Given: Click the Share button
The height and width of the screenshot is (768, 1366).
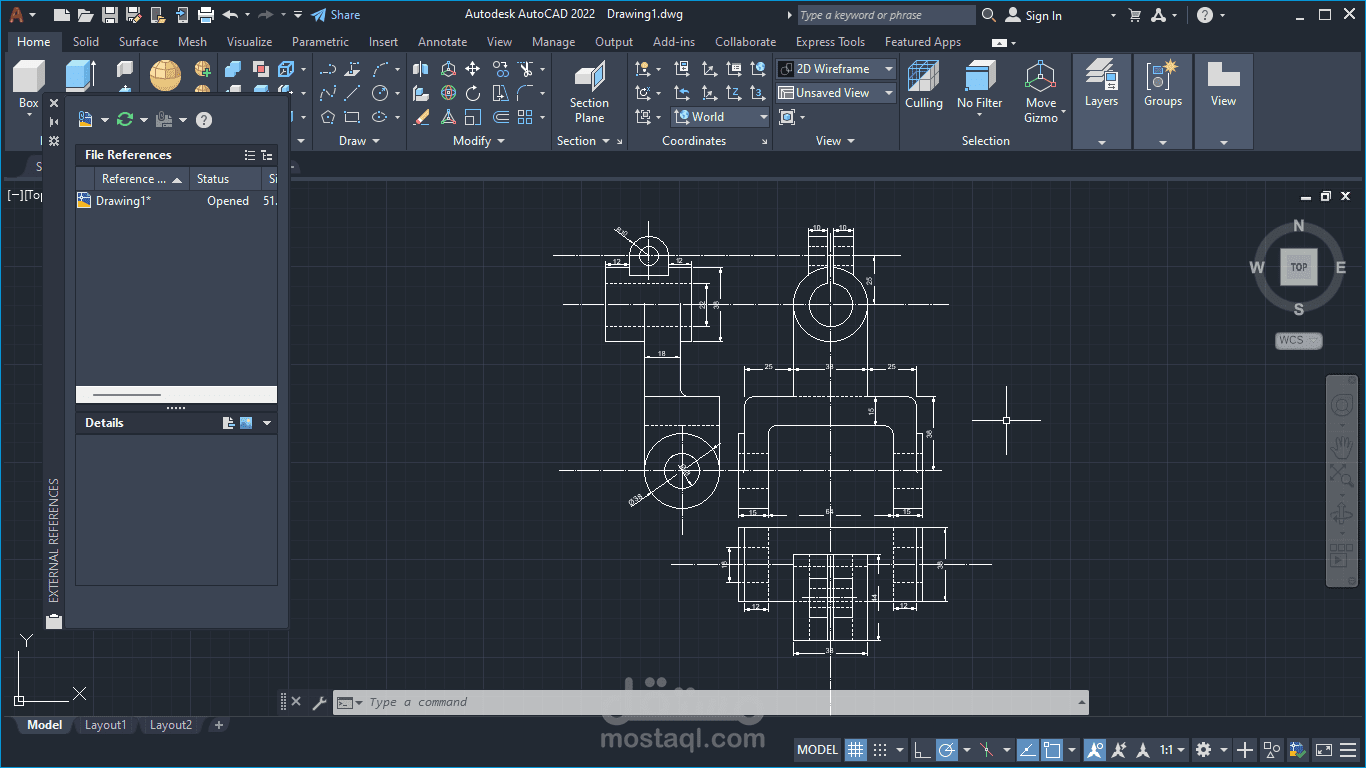Looking at the screenshot, I should (x=335, y=15).
